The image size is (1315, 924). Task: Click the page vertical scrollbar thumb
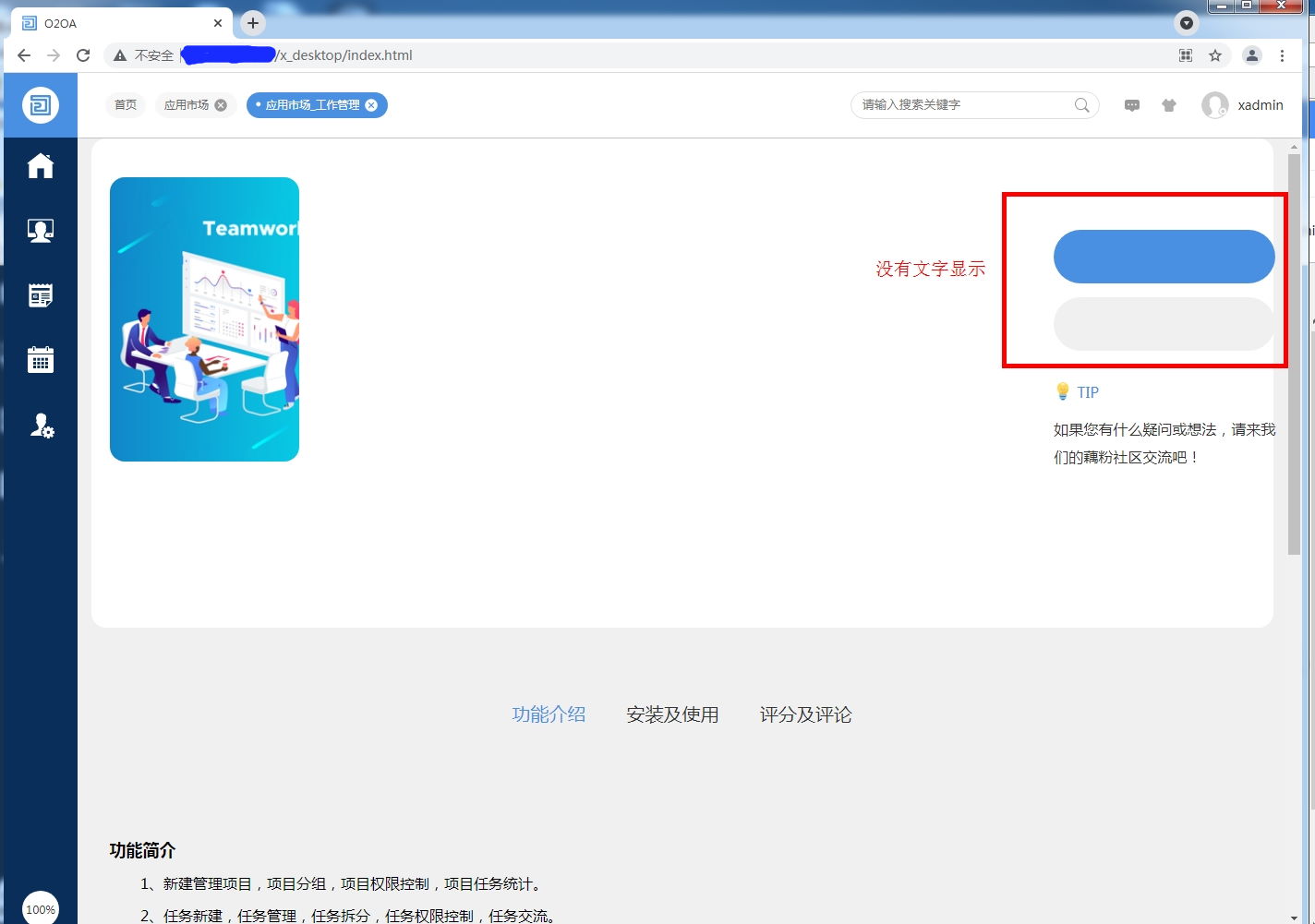pos(1294,355)
